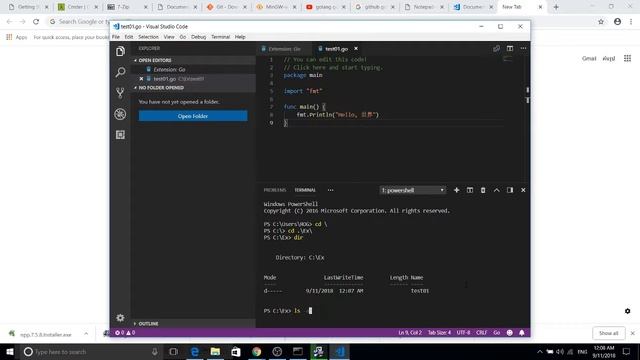Open Microsoft Edge from the taskbar
640x360 pixels.
tap(195, 351)
